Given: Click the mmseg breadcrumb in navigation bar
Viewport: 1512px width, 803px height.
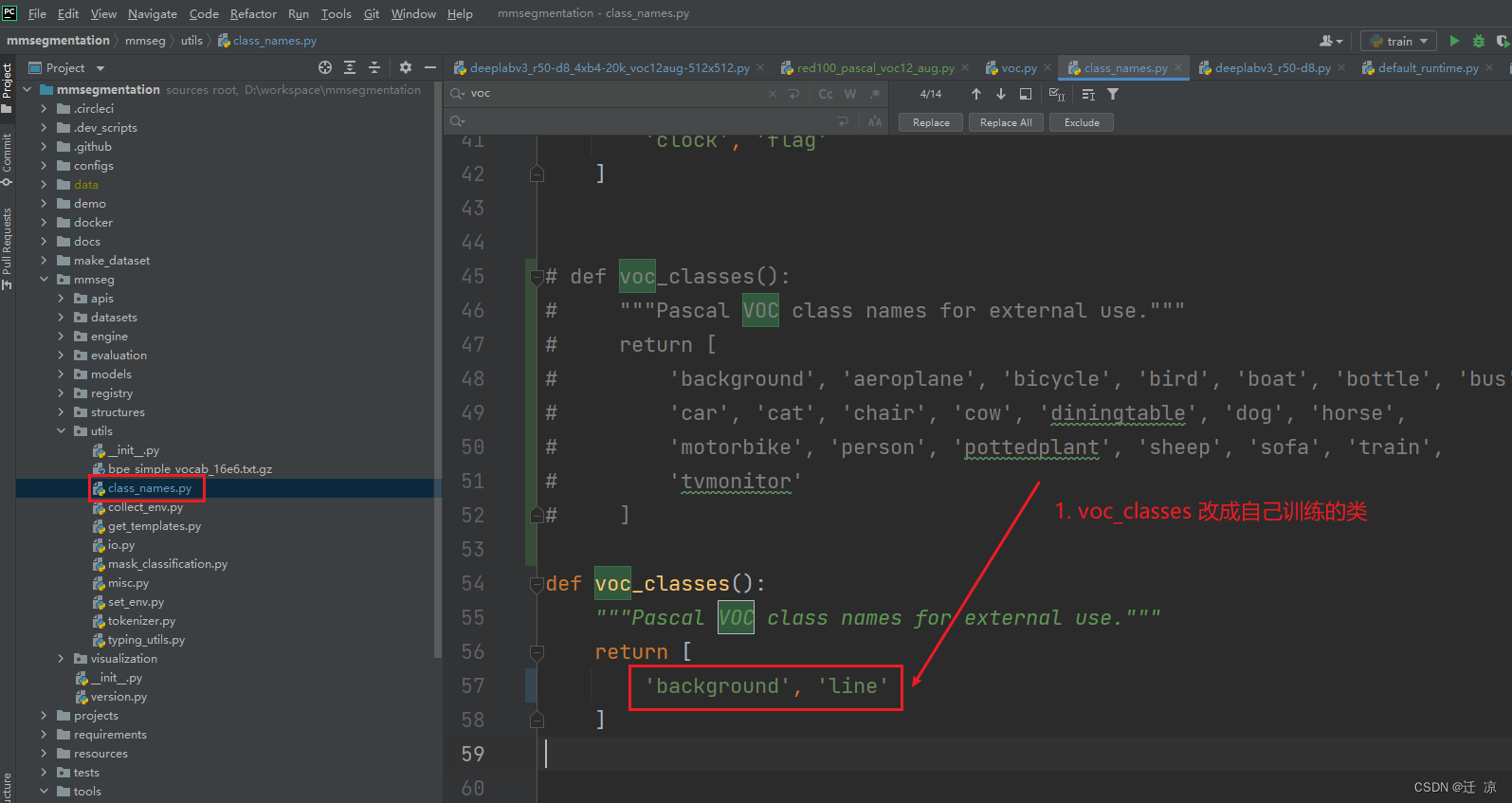Looking at the screenshot, I should [145, 41].
